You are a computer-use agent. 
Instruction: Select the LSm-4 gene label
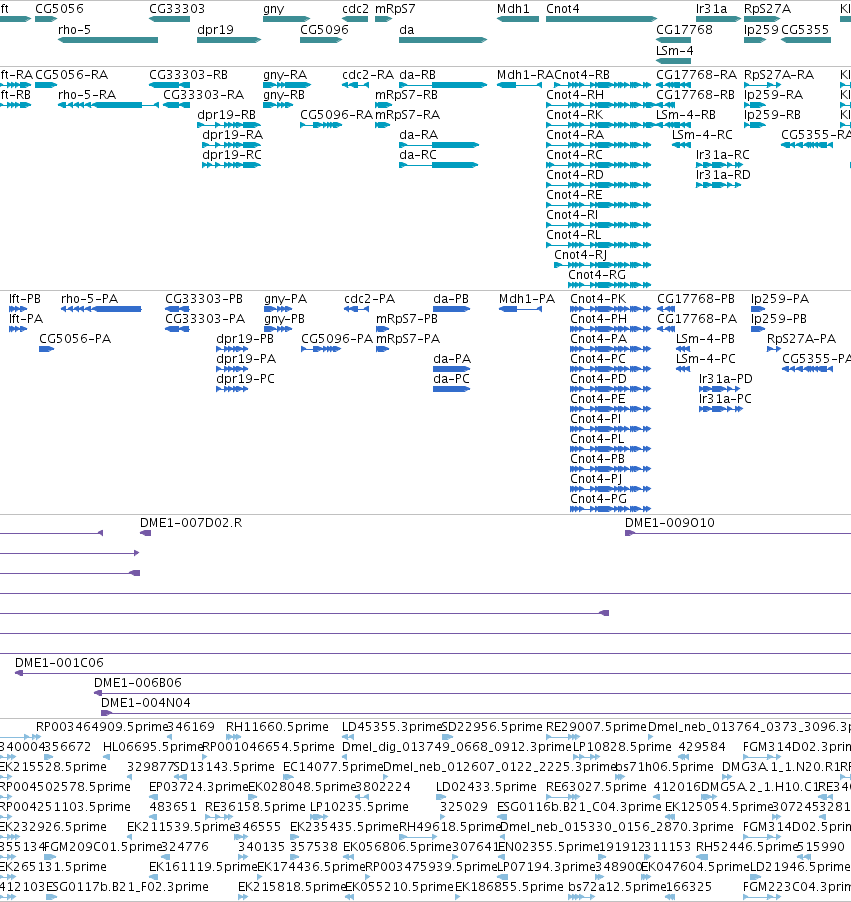click(x=674, y=51)
